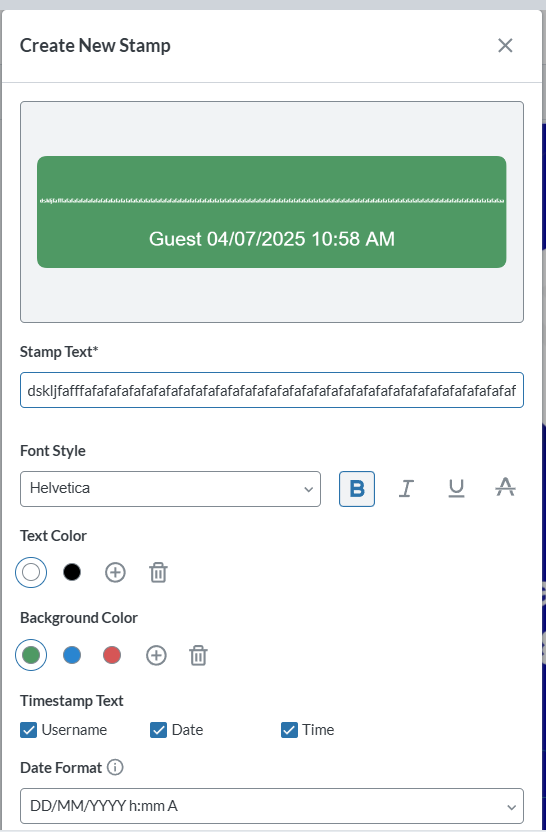Toggle underline font style
546x832 pixels.
pyautogui.click(x=456, y=489)
